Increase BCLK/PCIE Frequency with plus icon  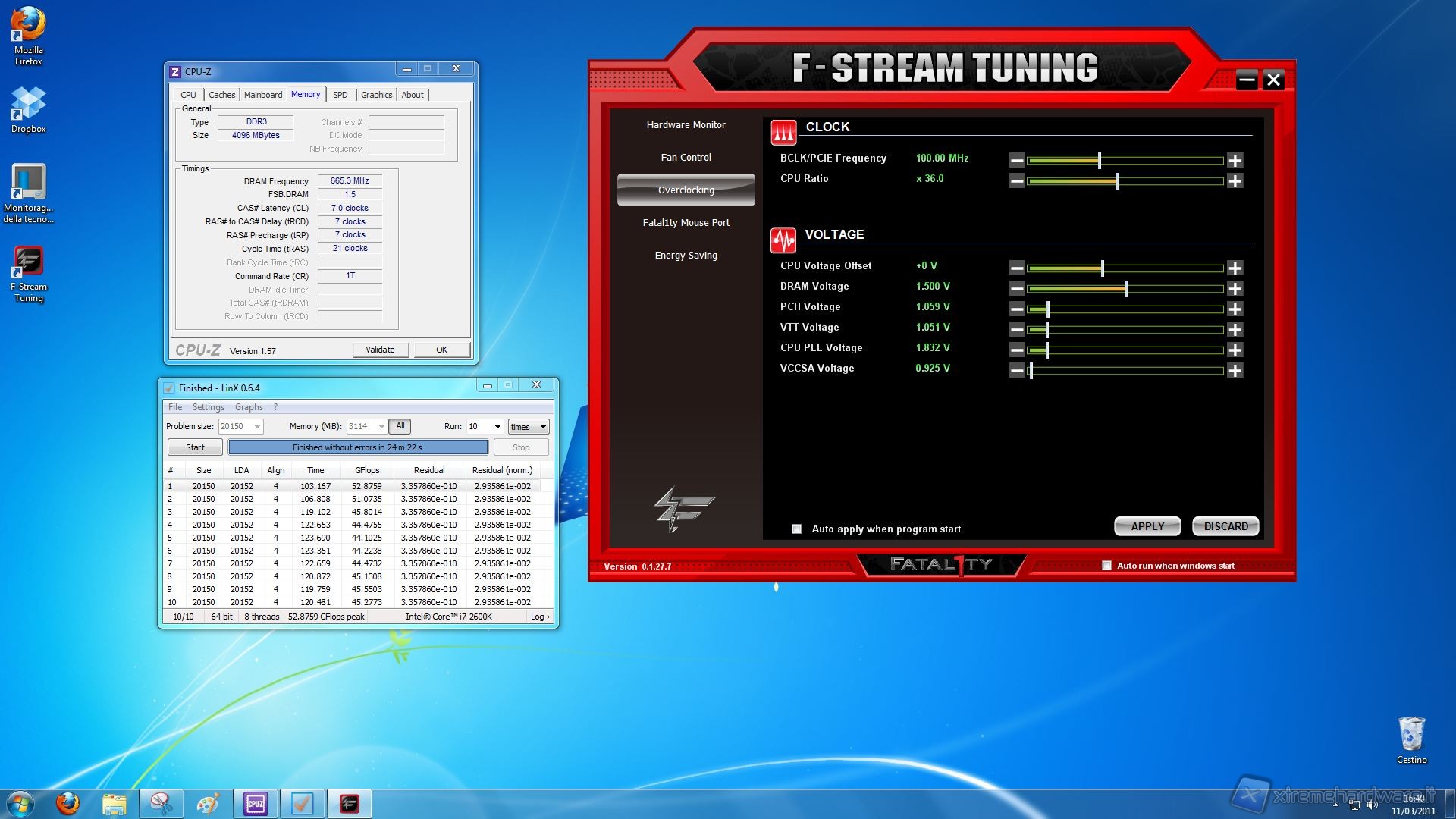click(1235, 160)
